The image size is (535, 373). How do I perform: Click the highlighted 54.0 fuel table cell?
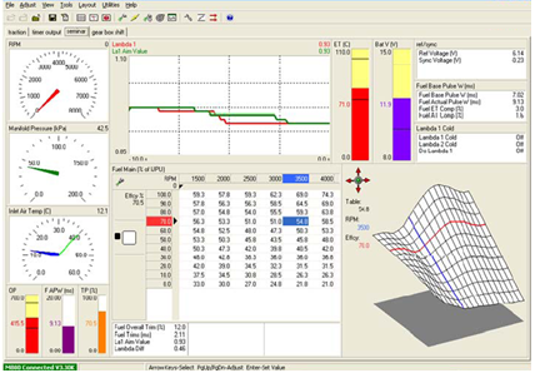[x=296, y=221]
